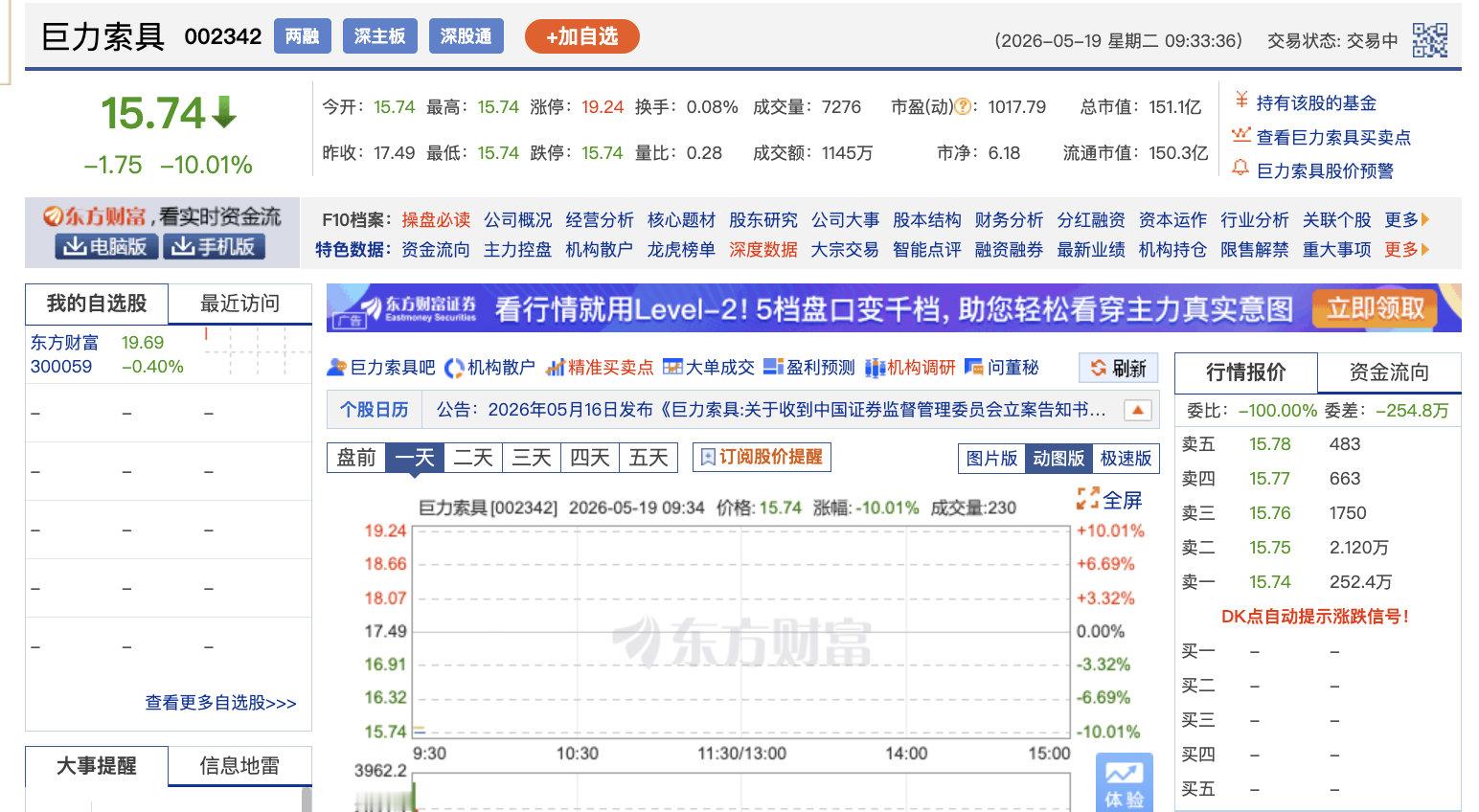The image size is (1479, 812).
Task: Expand the announcement bar arrow
Action: (1137, 410)
